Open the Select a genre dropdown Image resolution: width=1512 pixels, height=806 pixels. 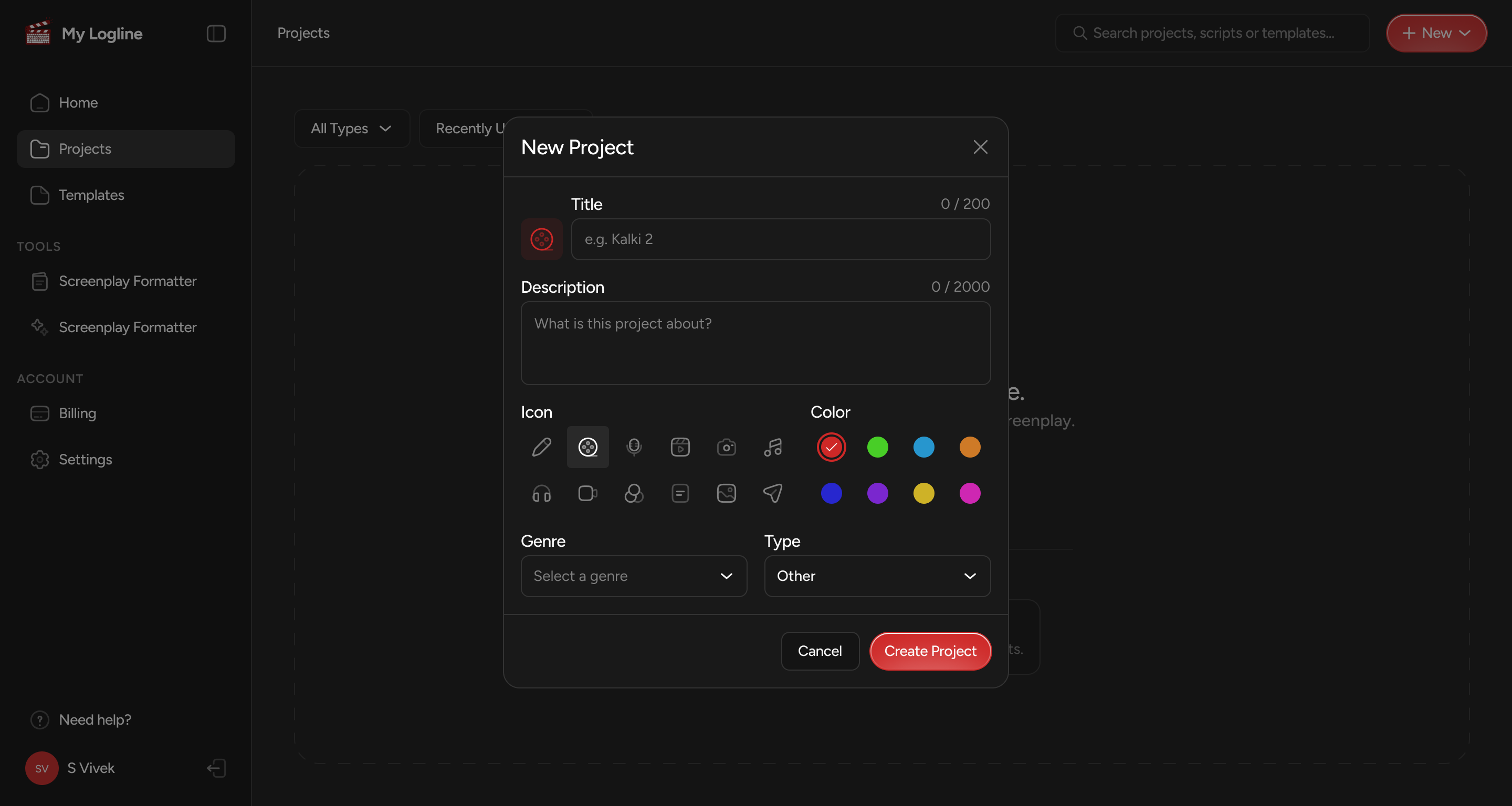[634, 576]
